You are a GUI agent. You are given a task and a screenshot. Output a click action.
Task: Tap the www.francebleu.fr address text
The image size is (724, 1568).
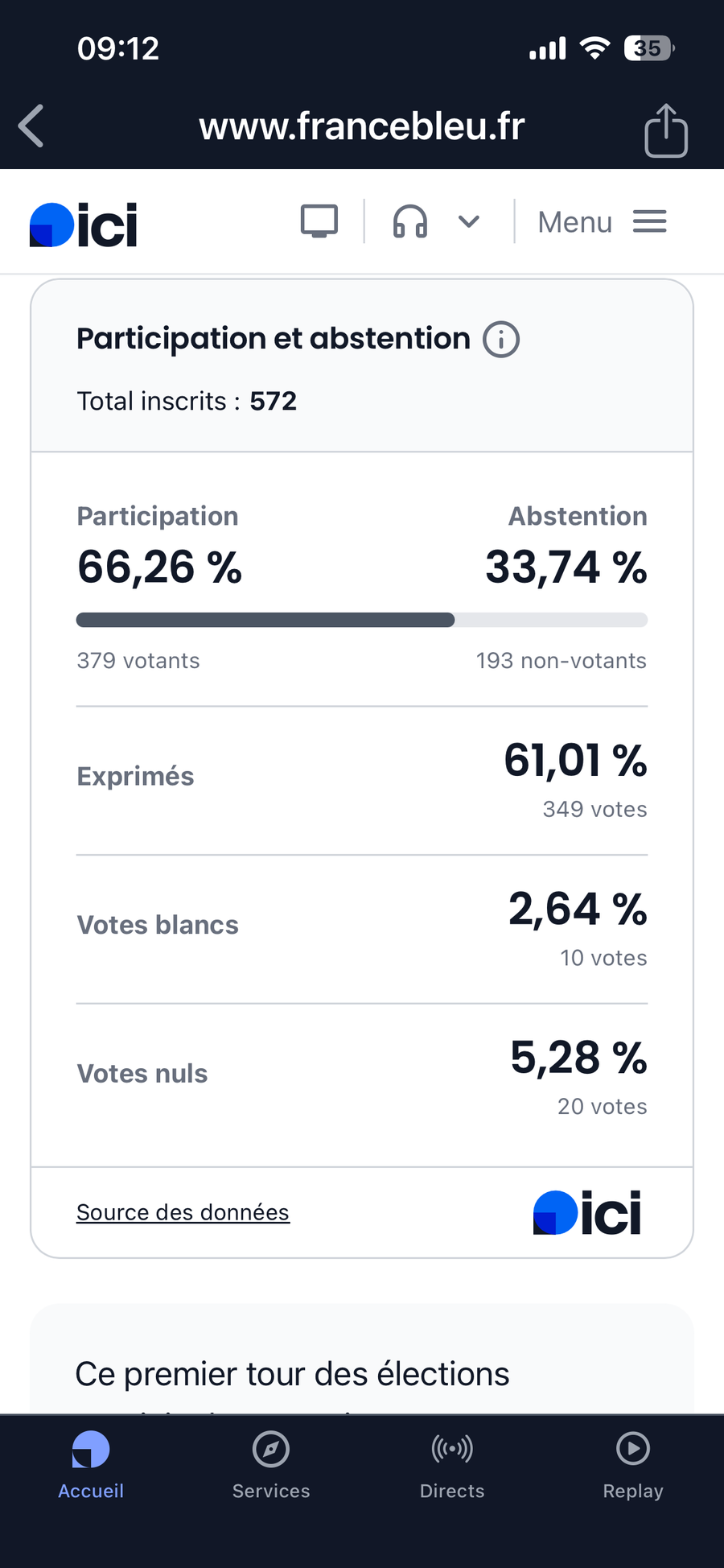362,126
